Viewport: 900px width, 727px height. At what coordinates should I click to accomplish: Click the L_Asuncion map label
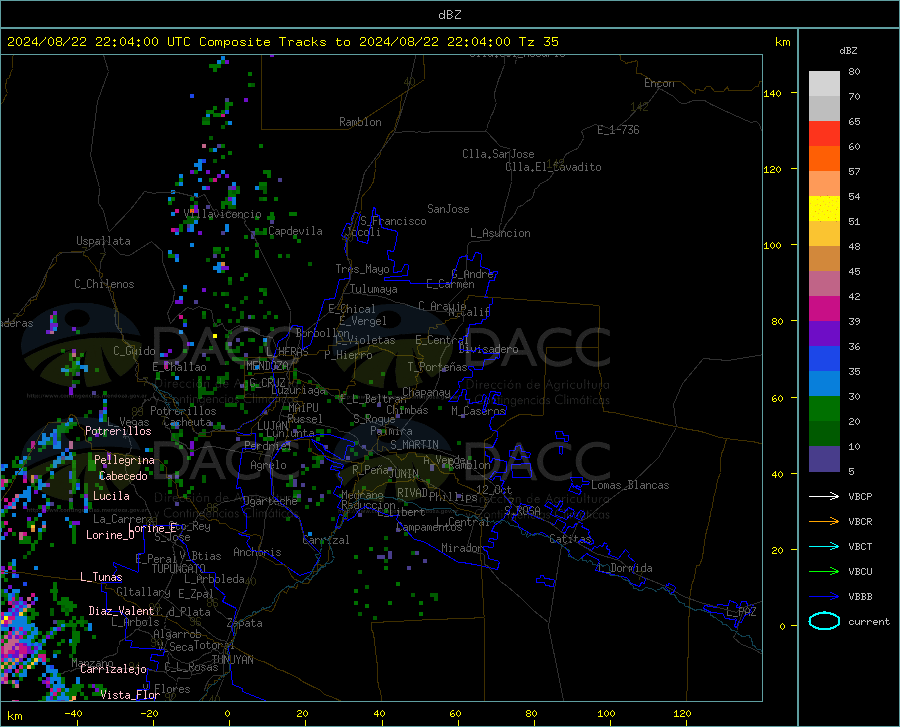coord(500,233)
